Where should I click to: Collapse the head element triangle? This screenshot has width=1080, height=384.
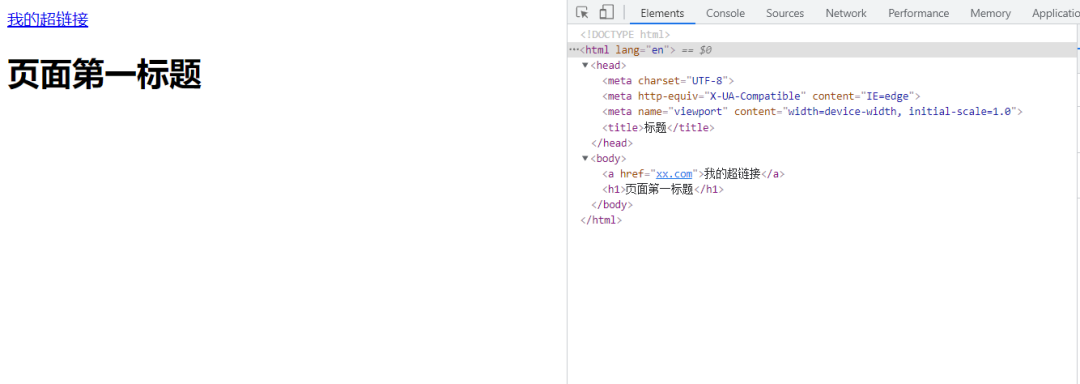(x=585, y=65)
